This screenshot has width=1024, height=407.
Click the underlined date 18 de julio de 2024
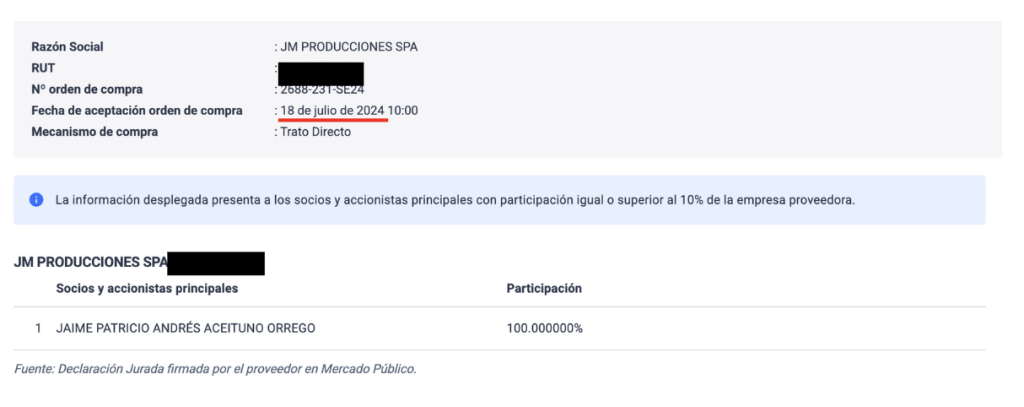tap(332, 111)
